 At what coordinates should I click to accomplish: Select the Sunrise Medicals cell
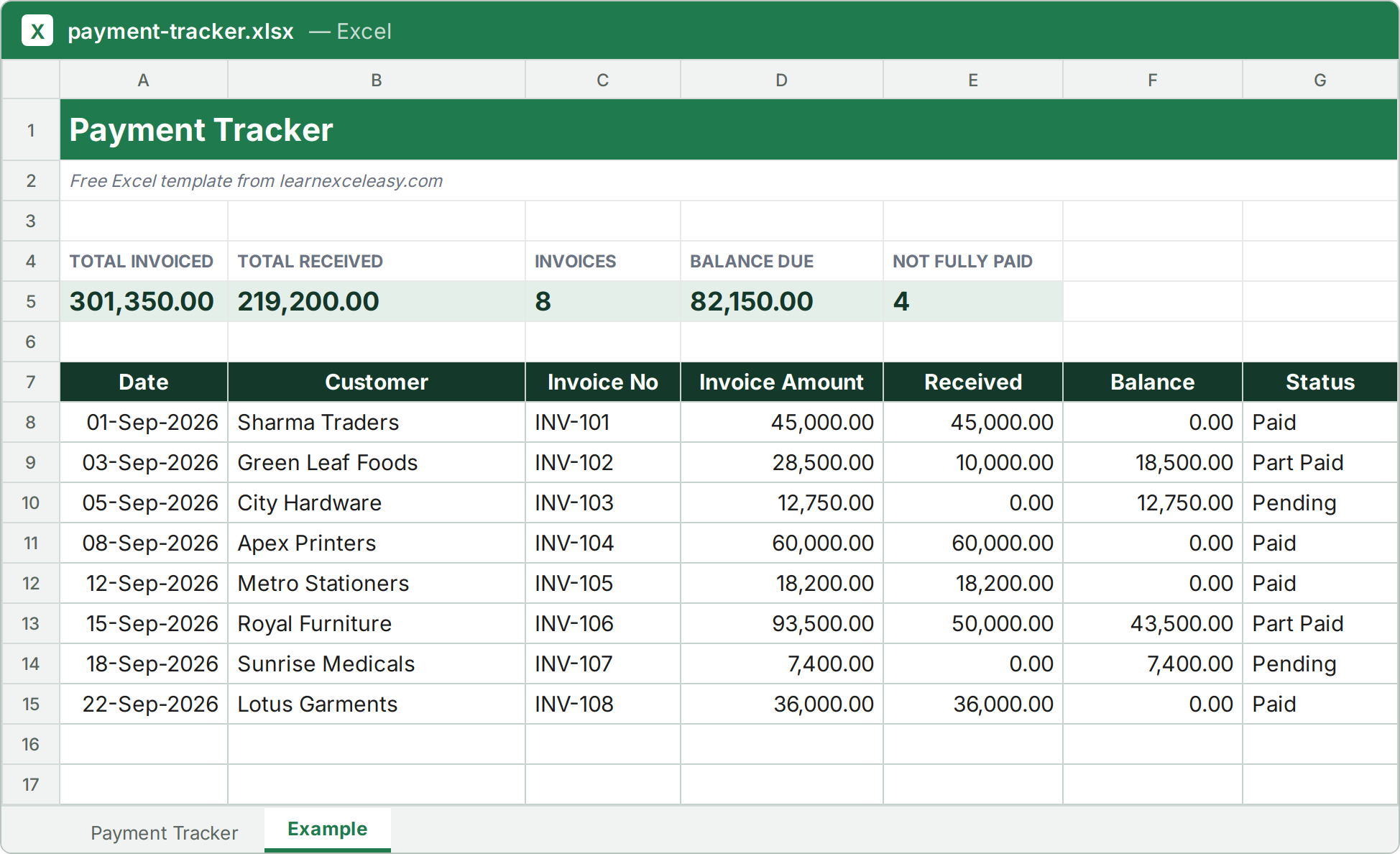coord(377,664)
